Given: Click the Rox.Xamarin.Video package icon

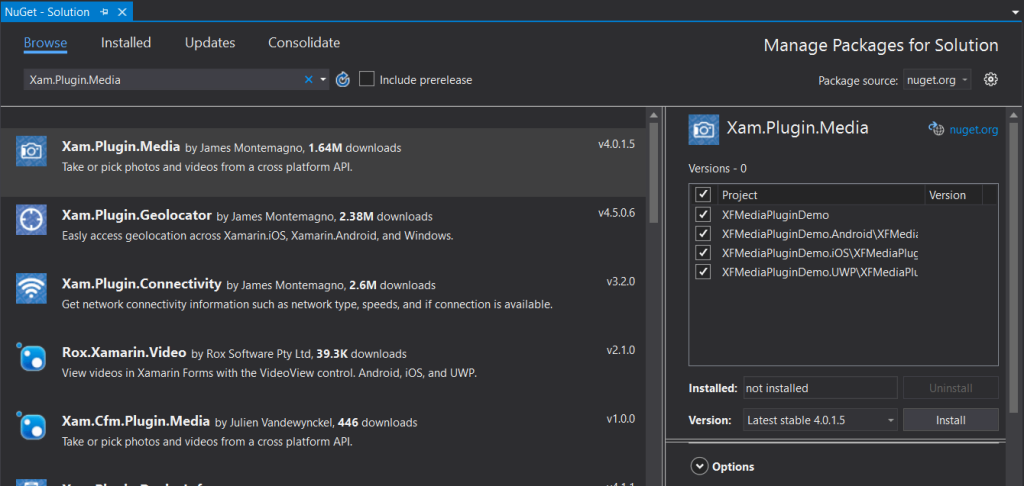Looking at the screenshot, I should [31, 357].
